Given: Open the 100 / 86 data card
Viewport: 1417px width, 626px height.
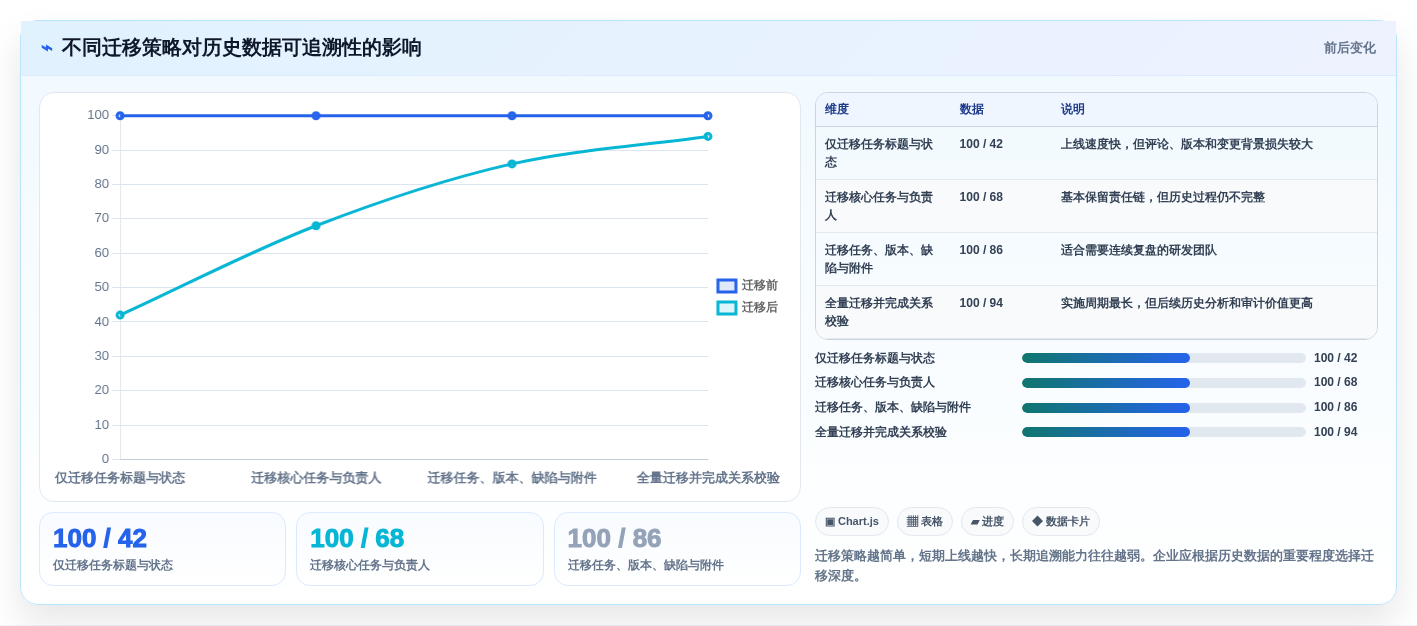Looking at the screenshot, I should pos(677,549).
